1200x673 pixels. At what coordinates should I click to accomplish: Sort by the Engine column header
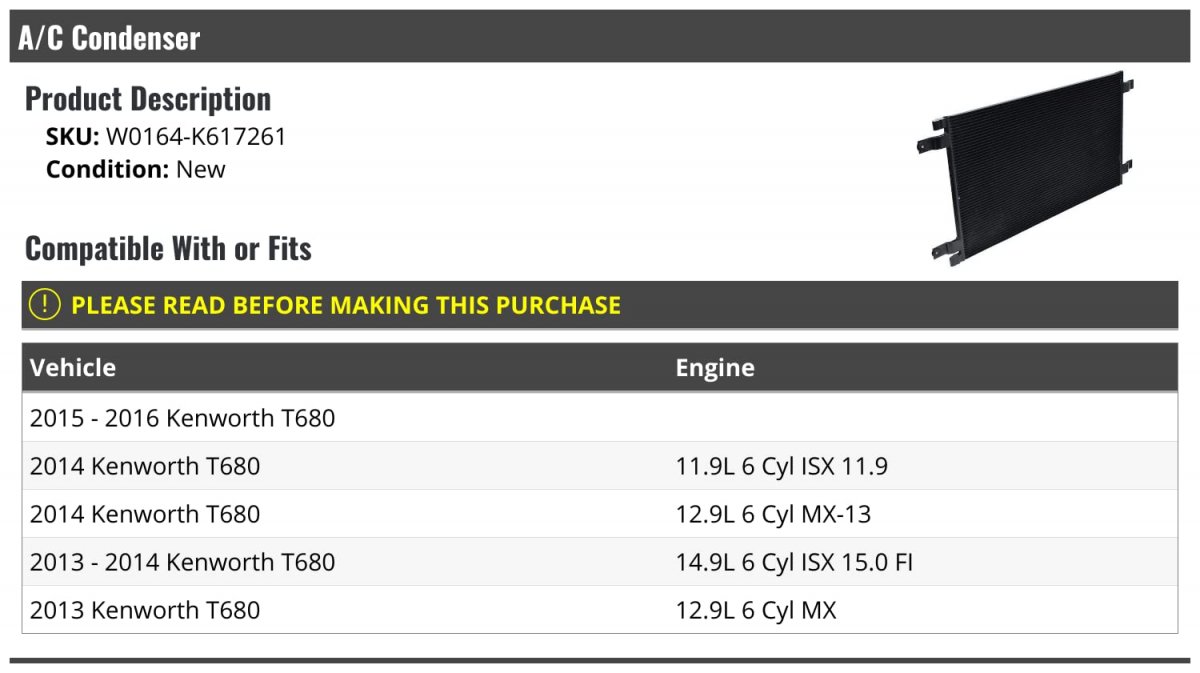(715, 367)
